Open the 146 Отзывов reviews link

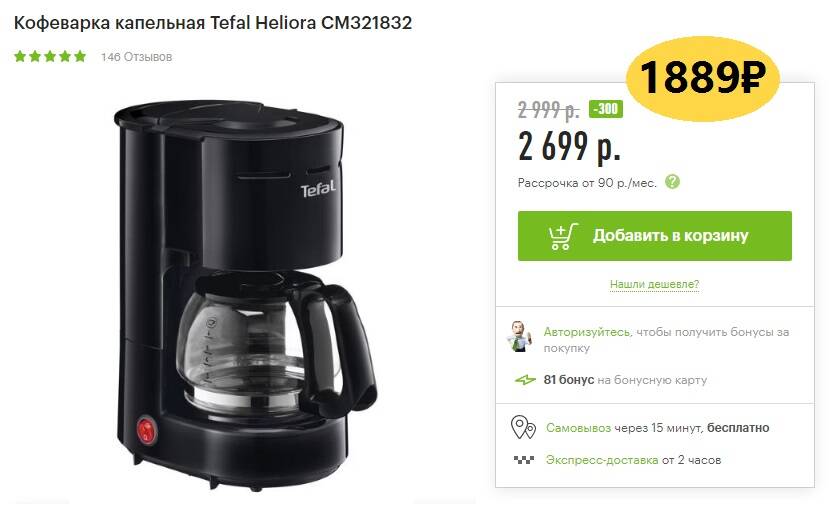(x=136, y=57)
